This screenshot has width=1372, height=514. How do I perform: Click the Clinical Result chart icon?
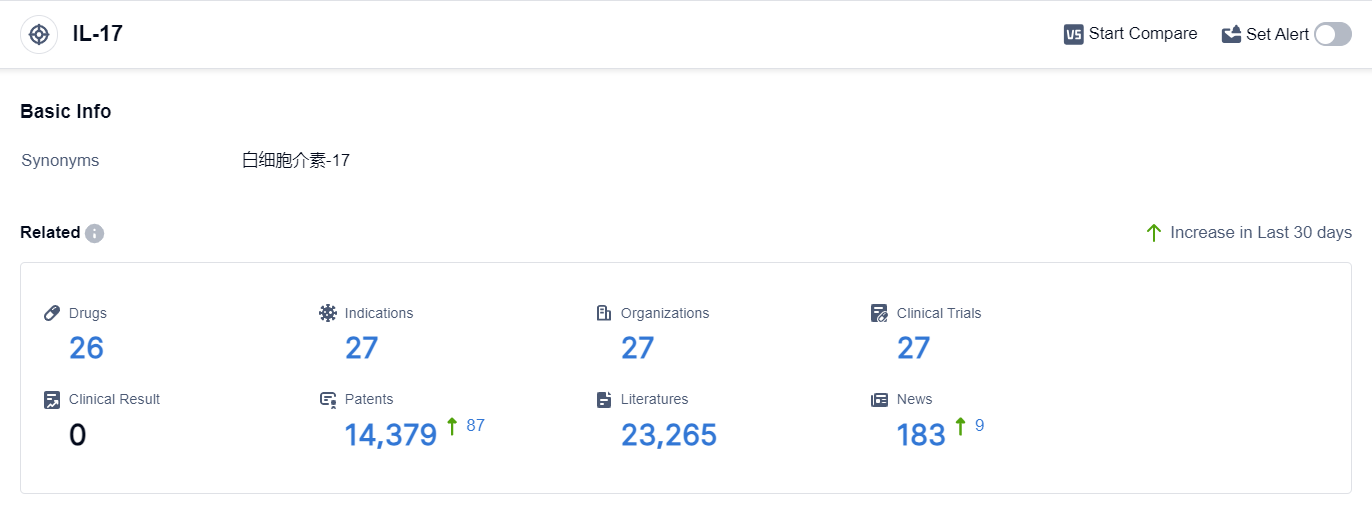point(53,399)
